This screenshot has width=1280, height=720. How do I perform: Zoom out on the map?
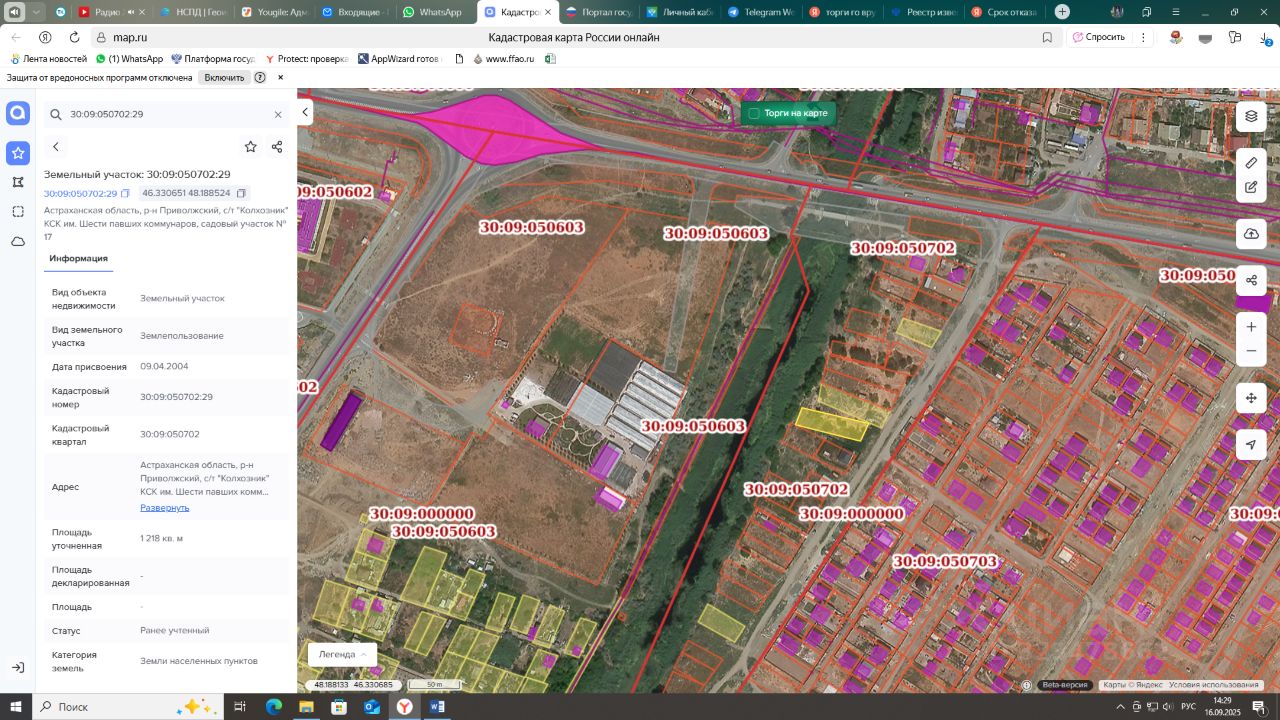(1251, 351)
